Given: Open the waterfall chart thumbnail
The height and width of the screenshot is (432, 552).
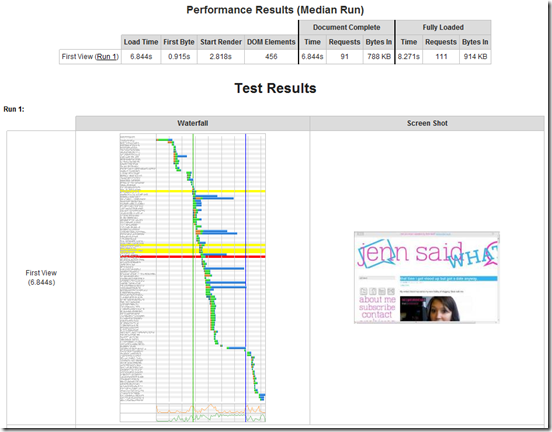Looking at the screenshot, I should point(193,277).
